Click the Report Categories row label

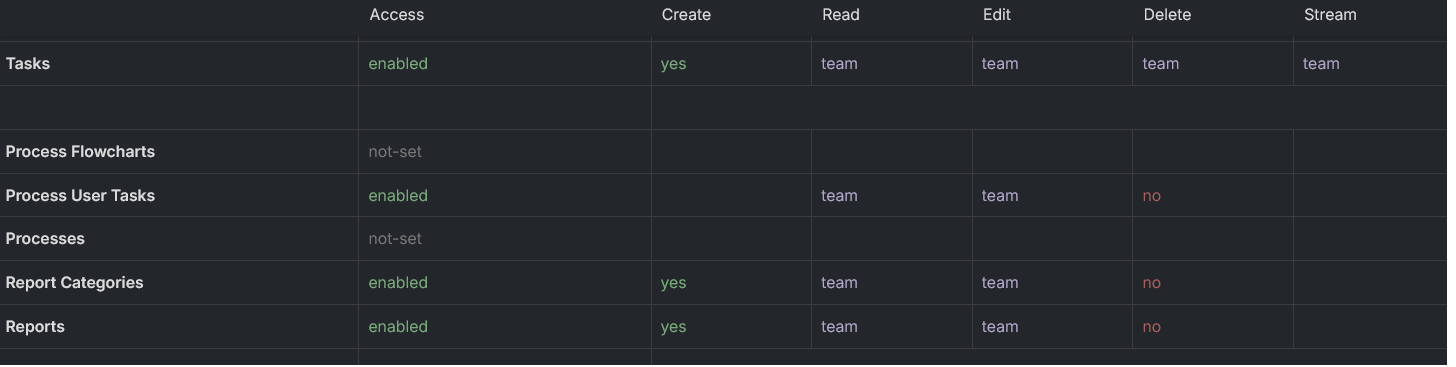(x=75, y=283)
